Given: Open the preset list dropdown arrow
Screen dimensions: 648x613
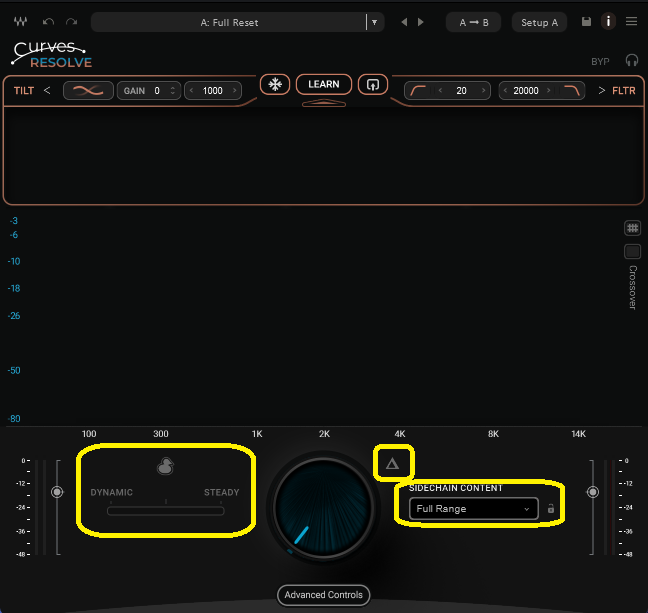Looking at the screenshot, I should tap(374, 22).
